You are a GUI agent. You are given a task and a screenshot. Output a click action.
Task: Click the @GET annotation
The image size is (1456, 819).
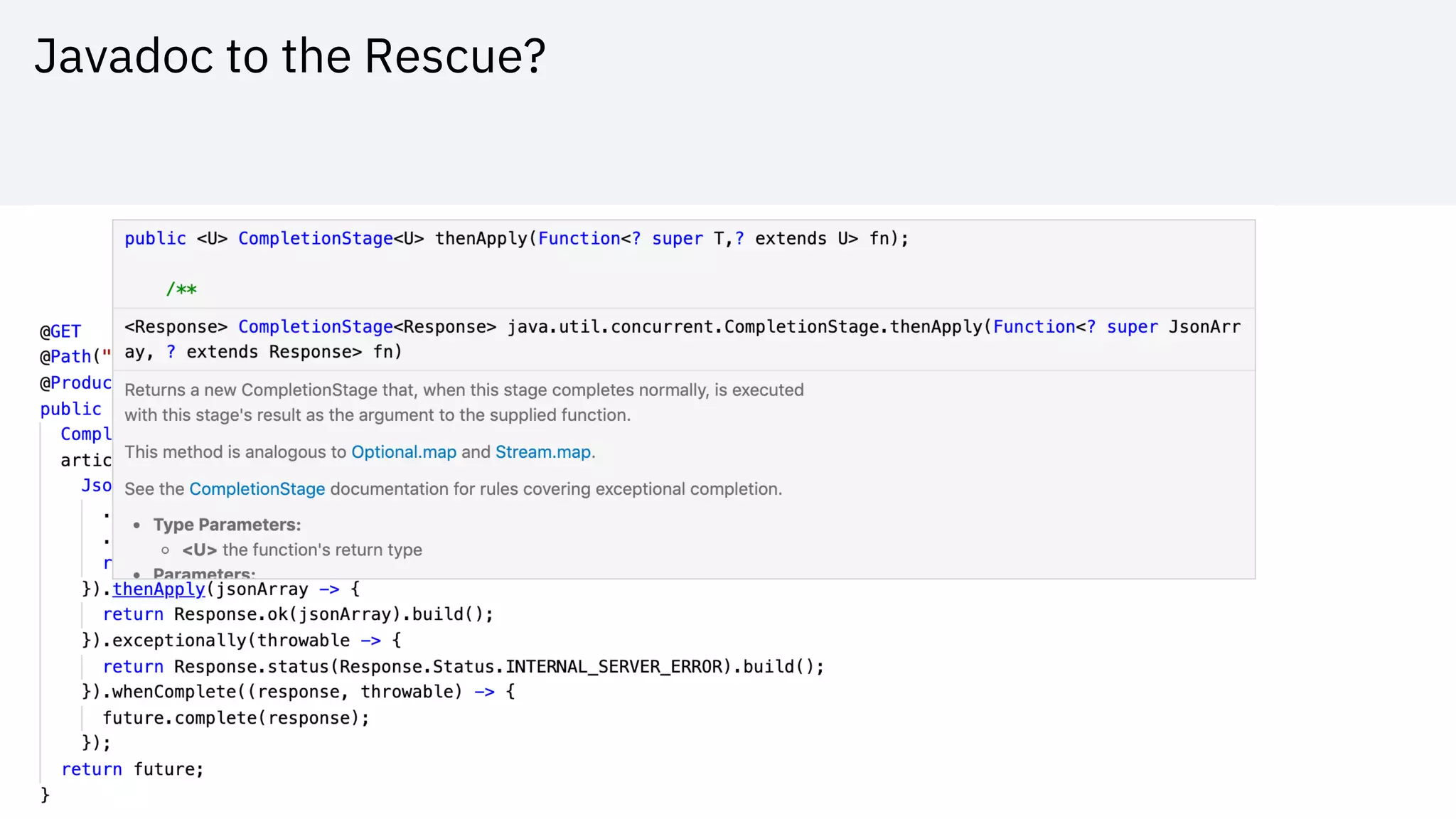(60, 331)
